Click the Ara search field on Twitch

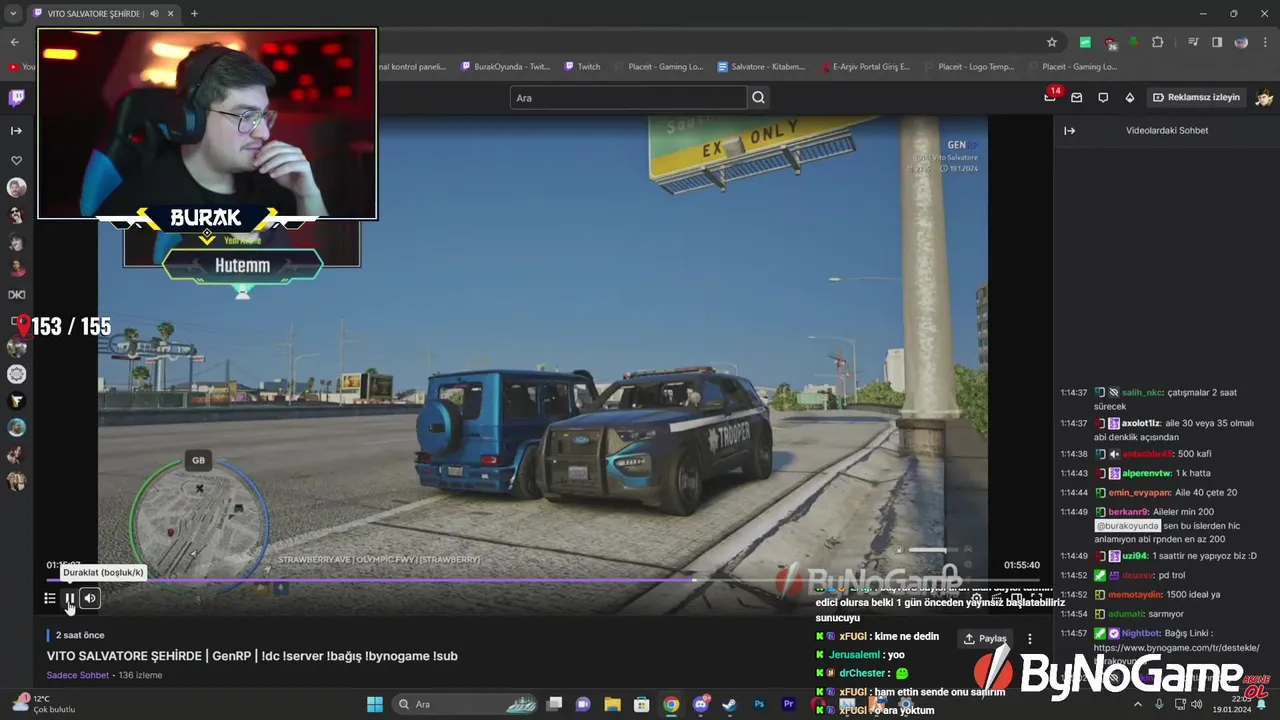[628, 97]
